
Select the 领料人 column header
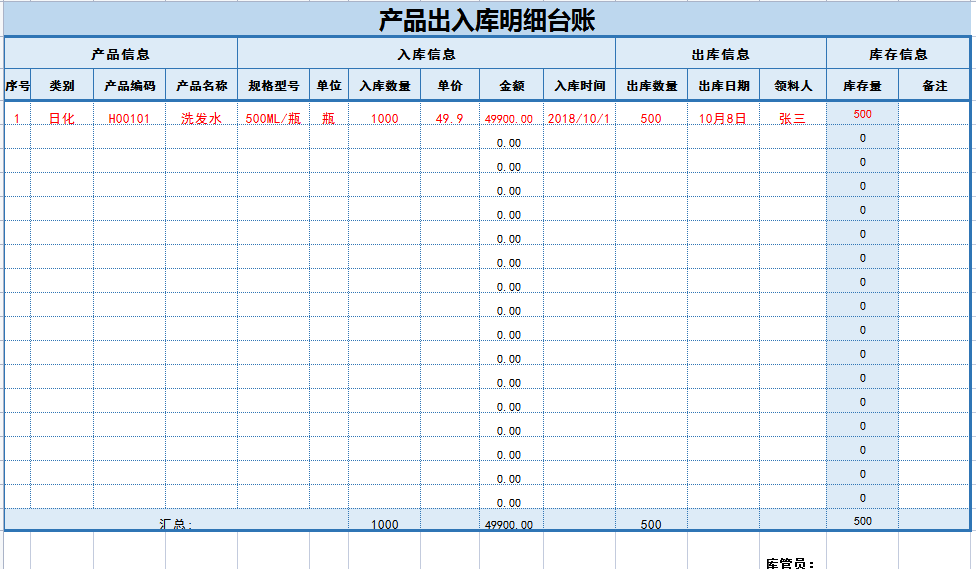coord(793,85)
